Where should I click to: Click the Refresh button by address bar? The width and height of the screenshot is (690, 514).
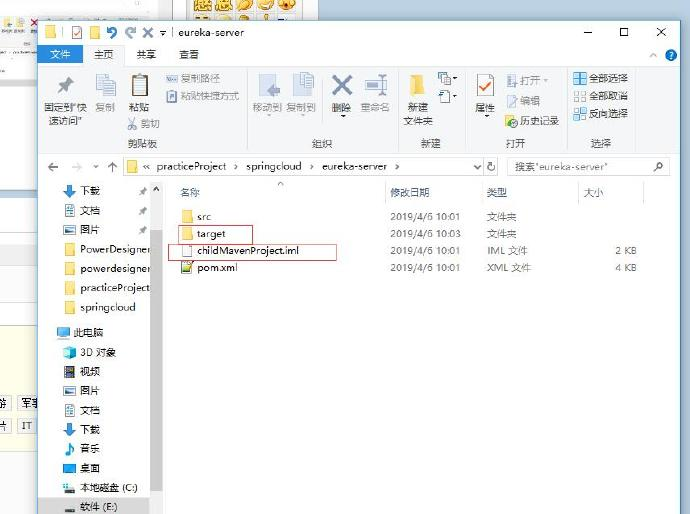click(491, 167)
